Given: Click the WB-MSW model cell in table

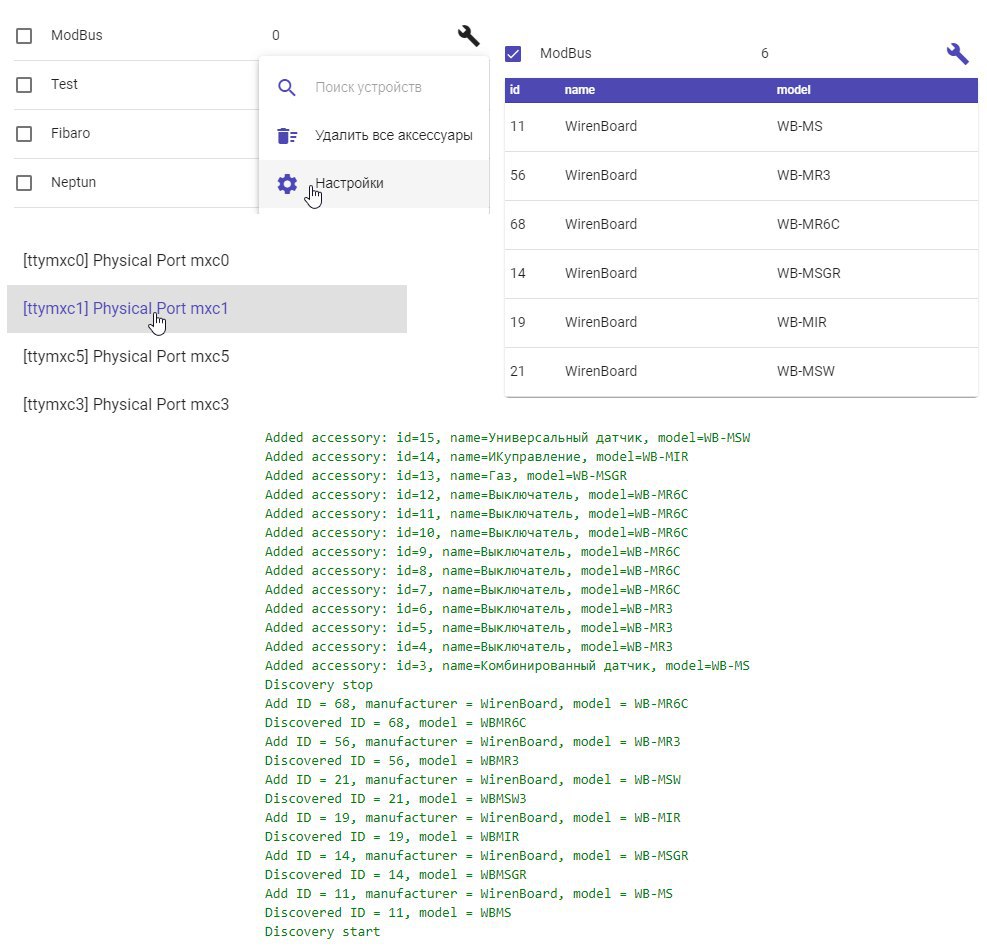Looking at the screenshot, I should click(806, 372).
